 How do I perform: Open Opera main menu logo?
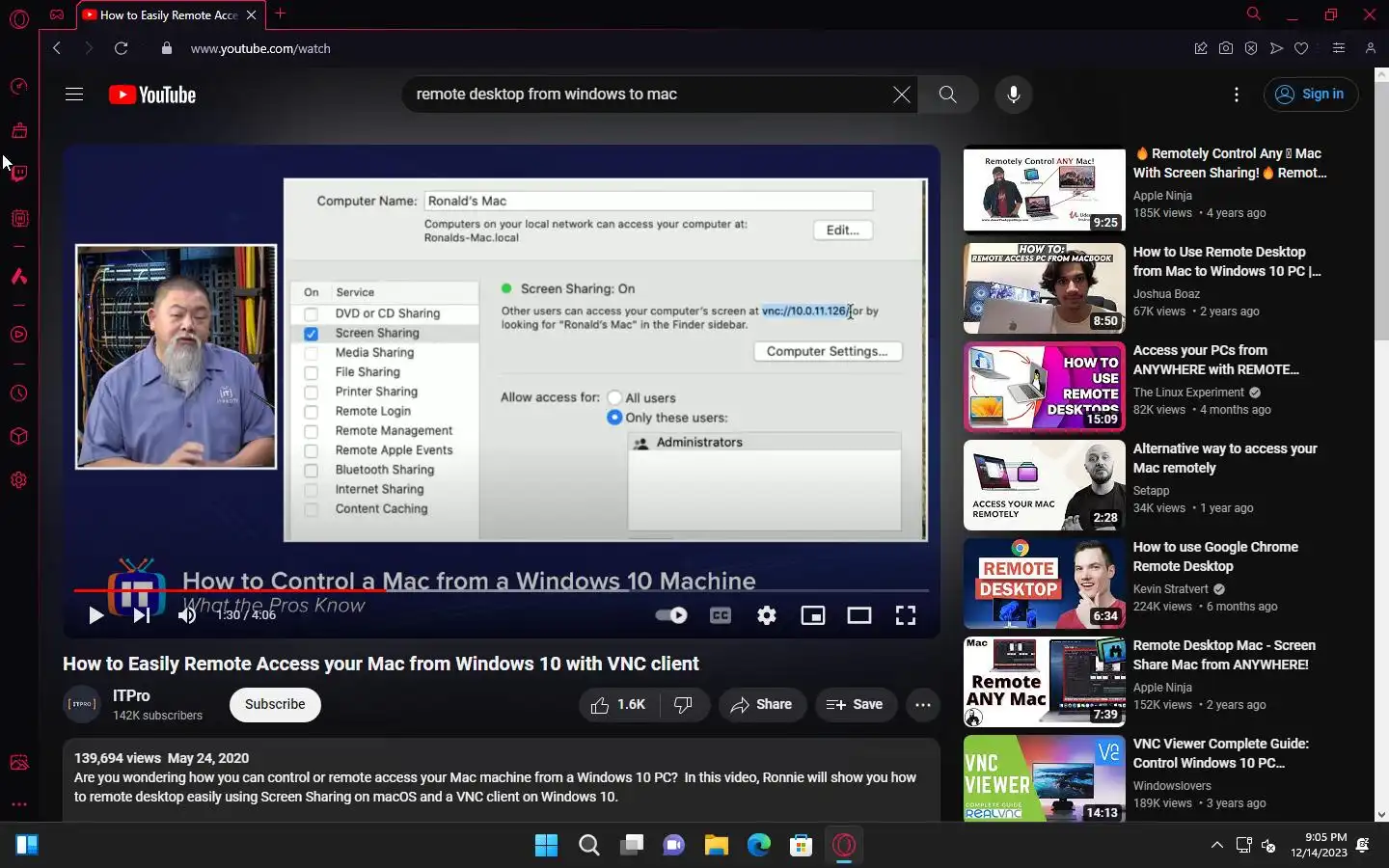[19, 18]
